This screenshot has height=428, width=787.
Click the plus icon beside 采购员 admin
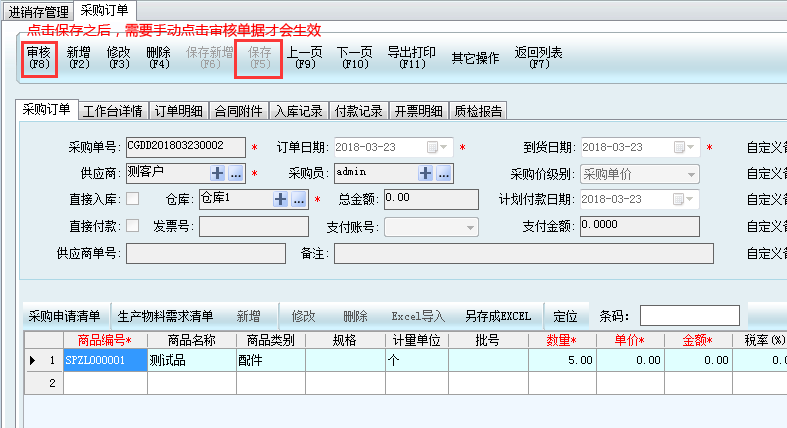click(425, 173)
